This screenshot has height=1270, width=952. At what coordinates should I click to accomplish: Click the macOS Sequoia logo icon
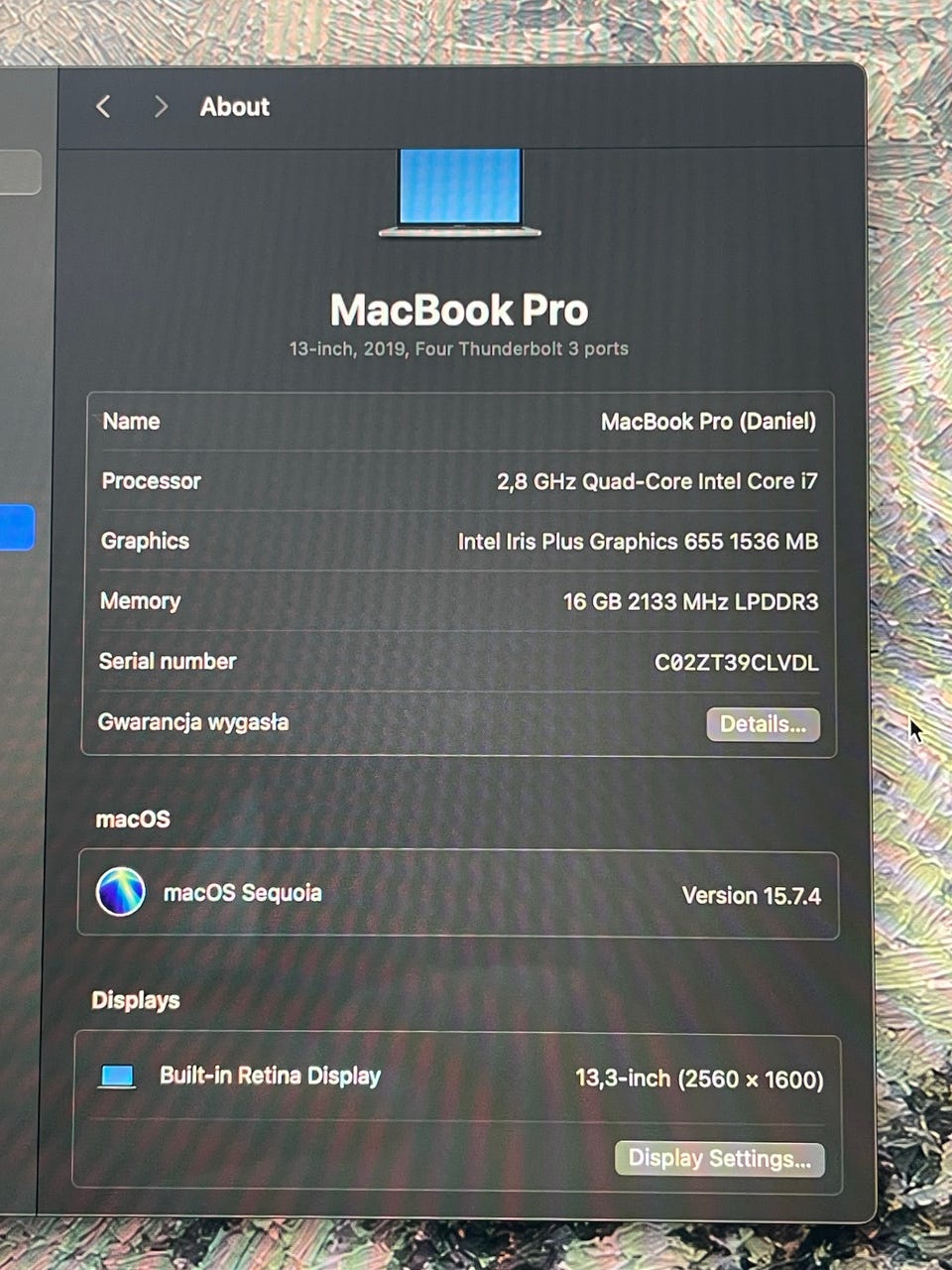121,891
